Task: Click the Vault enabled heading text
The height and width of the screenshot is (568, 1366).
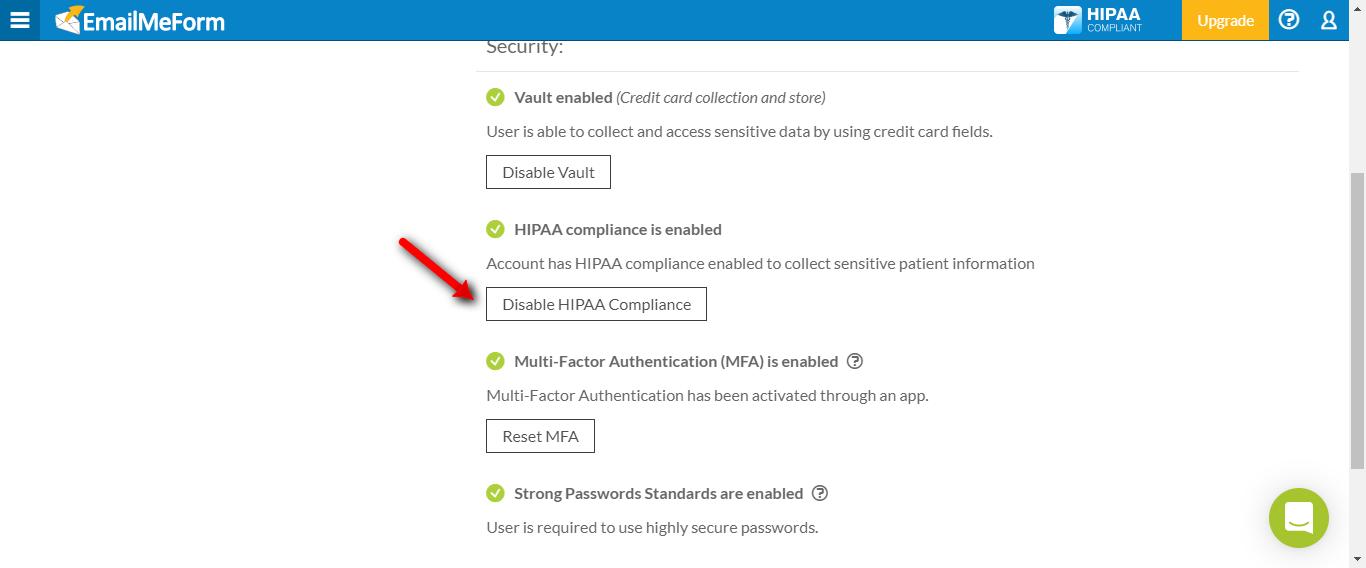Action: click(x=563, y=97)
